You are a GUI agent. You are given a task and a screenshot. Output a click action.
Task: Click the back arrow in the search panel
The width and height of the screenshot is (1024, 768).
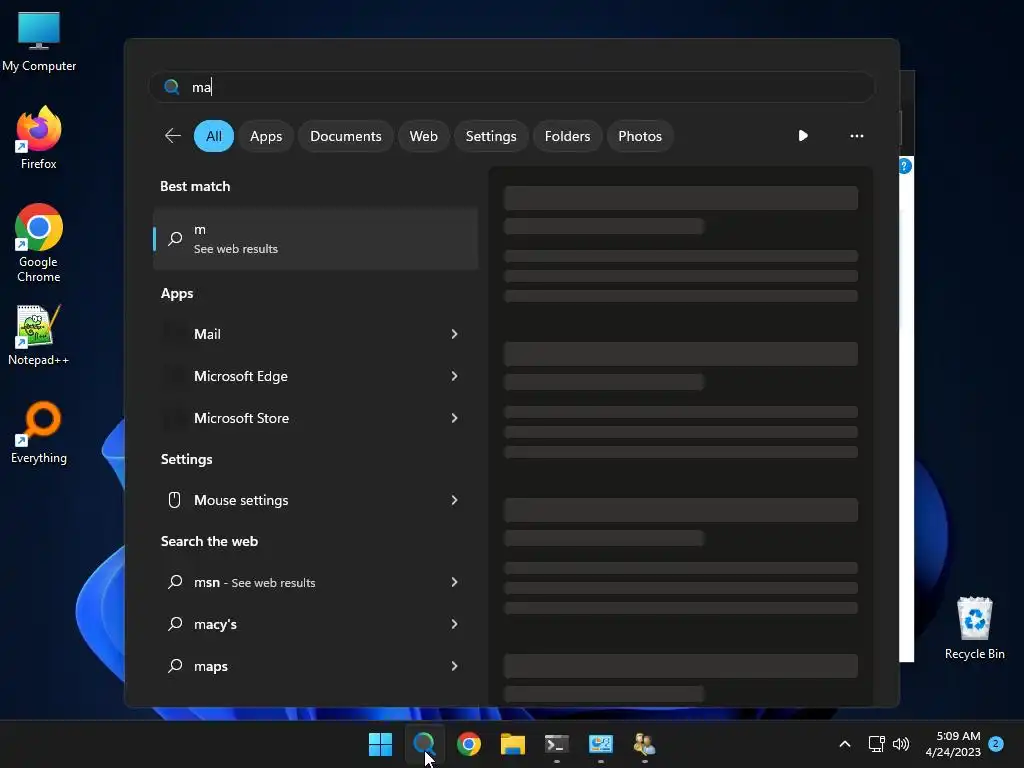click(x=172, y=136)
